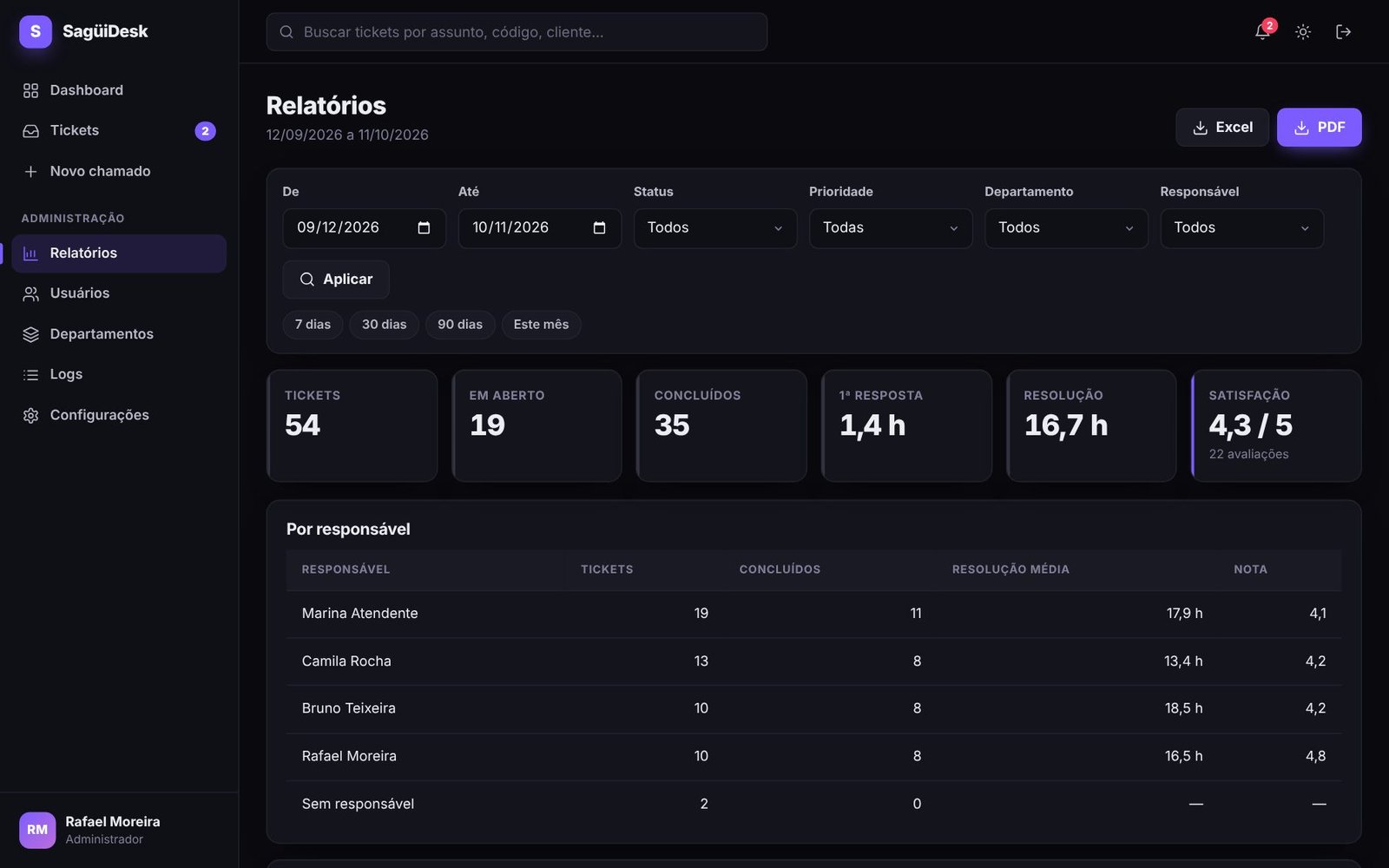Click the Dashboard grid icon
This screenshot has height=868, width=1389.
point(30,90)
